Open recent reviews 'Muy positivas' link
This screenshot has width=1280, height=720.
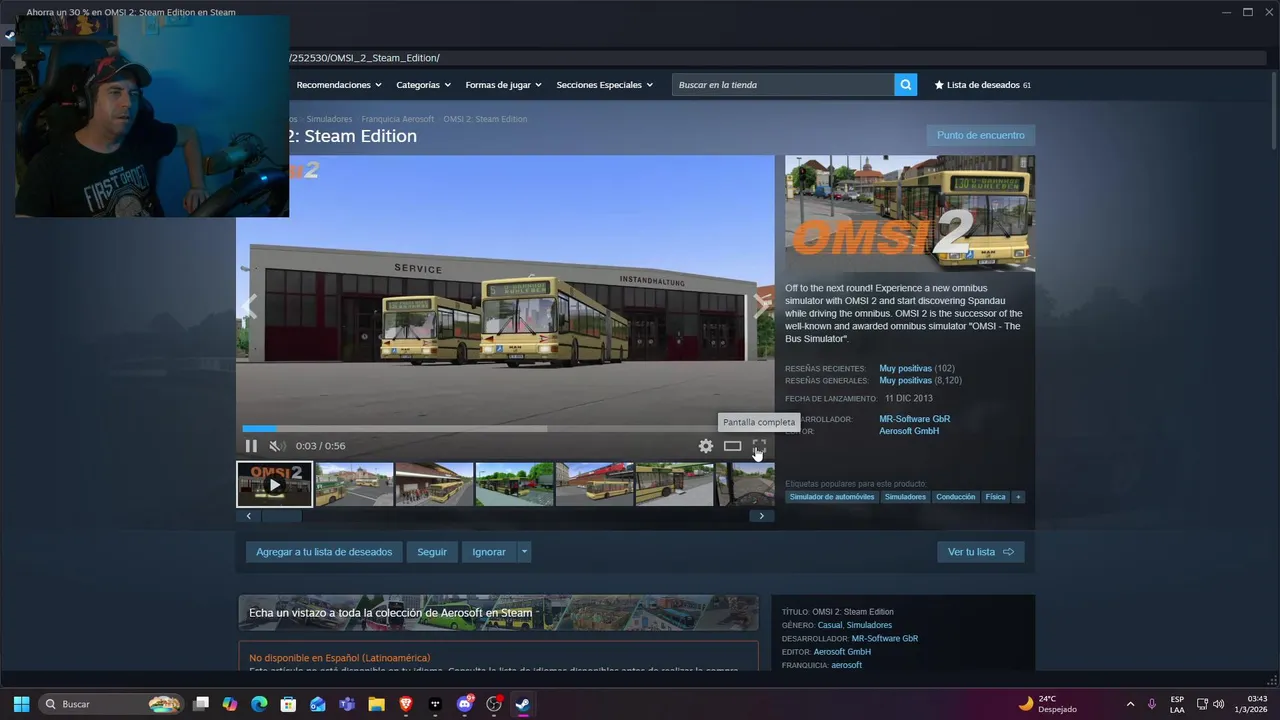pos(905,368)
